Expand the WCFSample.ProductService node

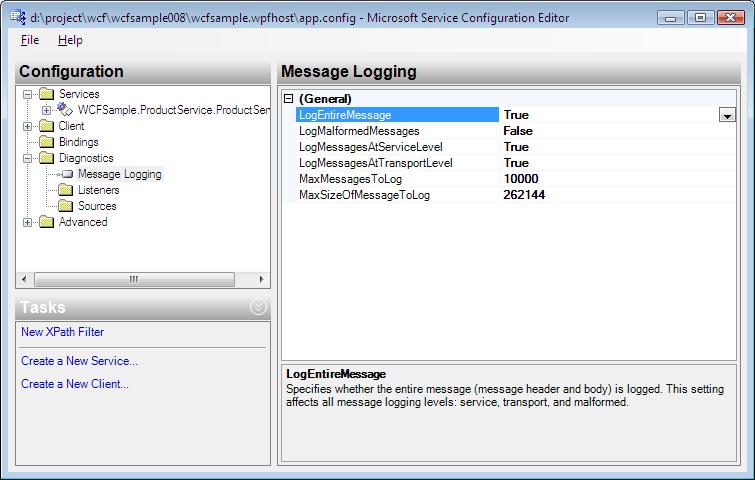[47, 110]
